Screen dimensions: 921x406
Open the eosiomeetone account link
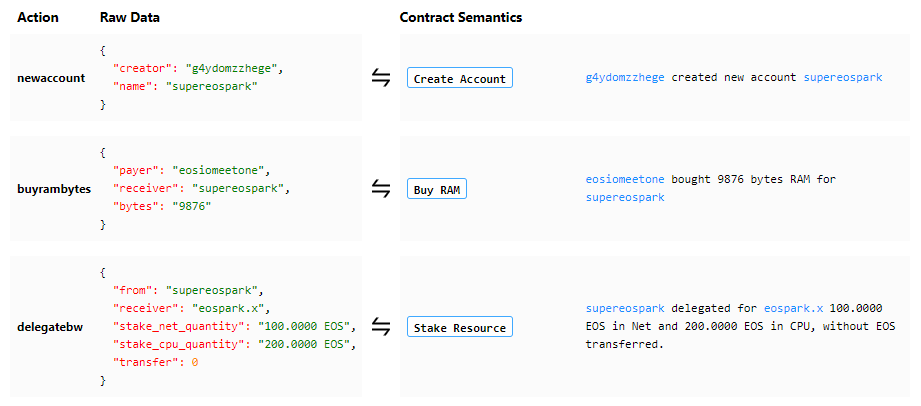click(625, 179)
